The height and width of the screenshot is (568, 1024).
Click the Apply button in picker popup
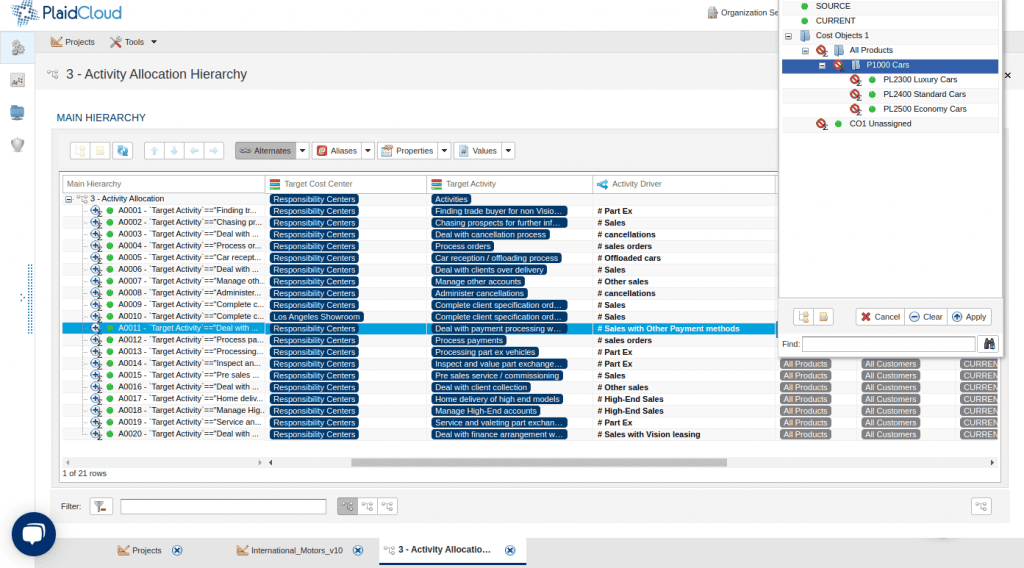969,317
